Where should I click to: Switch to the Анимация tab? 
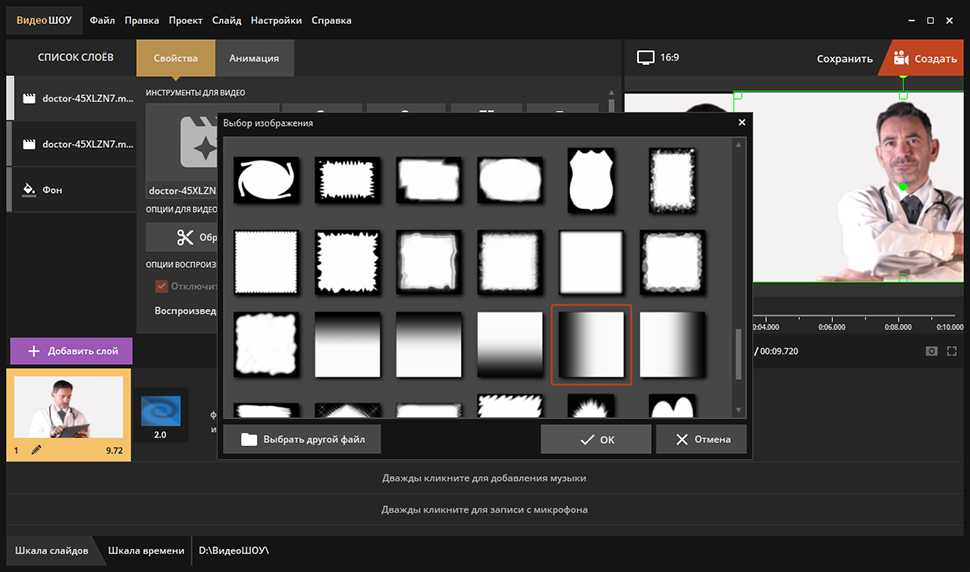point(254,58)
